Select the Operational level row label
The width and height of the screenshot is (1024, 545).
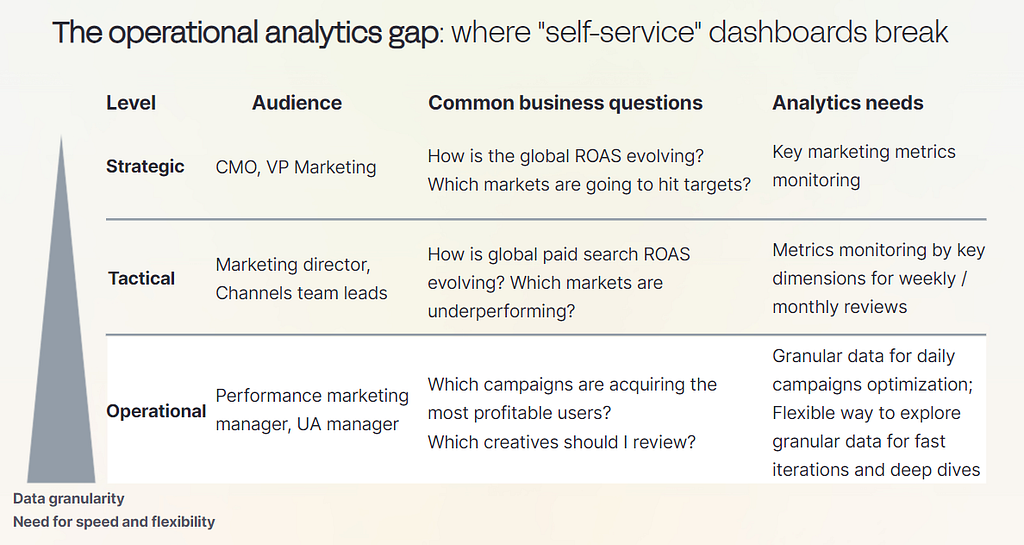156,411
